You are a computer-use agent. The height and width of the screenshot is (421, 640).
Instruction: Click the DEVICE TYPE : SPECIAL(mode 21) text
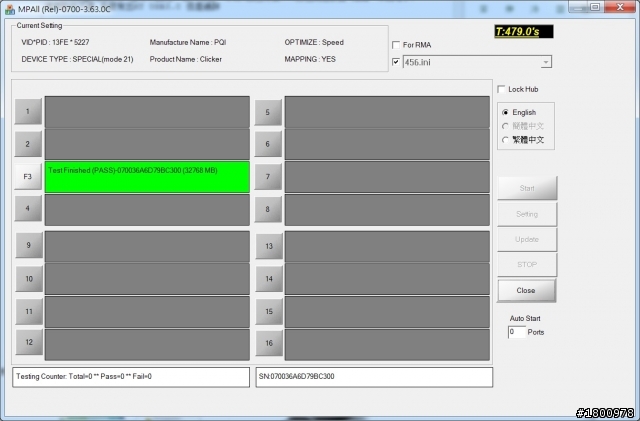[x=77, y=59]
